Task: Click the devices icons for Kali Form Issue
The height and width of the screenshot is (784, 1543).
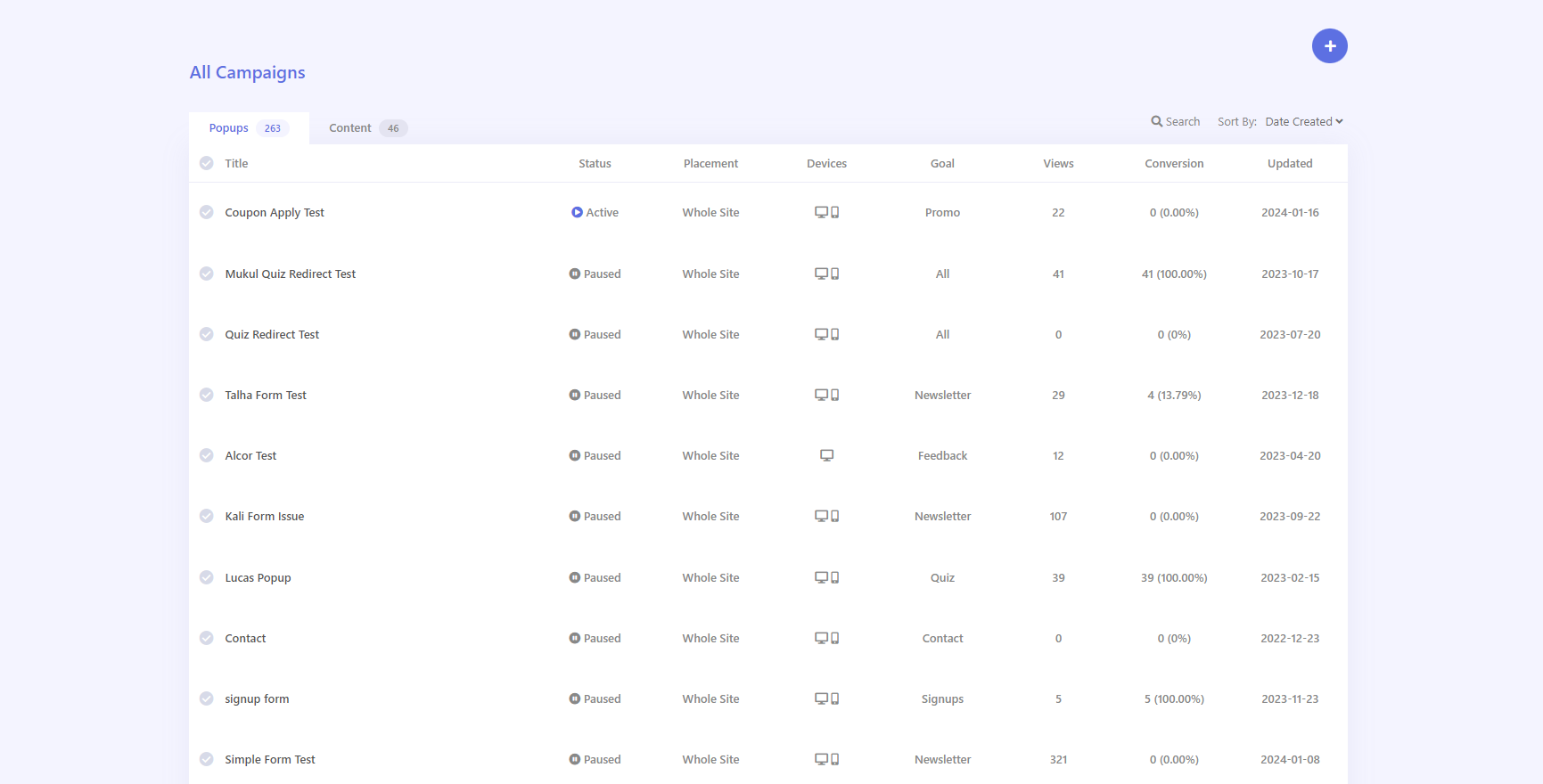Action: (826, 516)
